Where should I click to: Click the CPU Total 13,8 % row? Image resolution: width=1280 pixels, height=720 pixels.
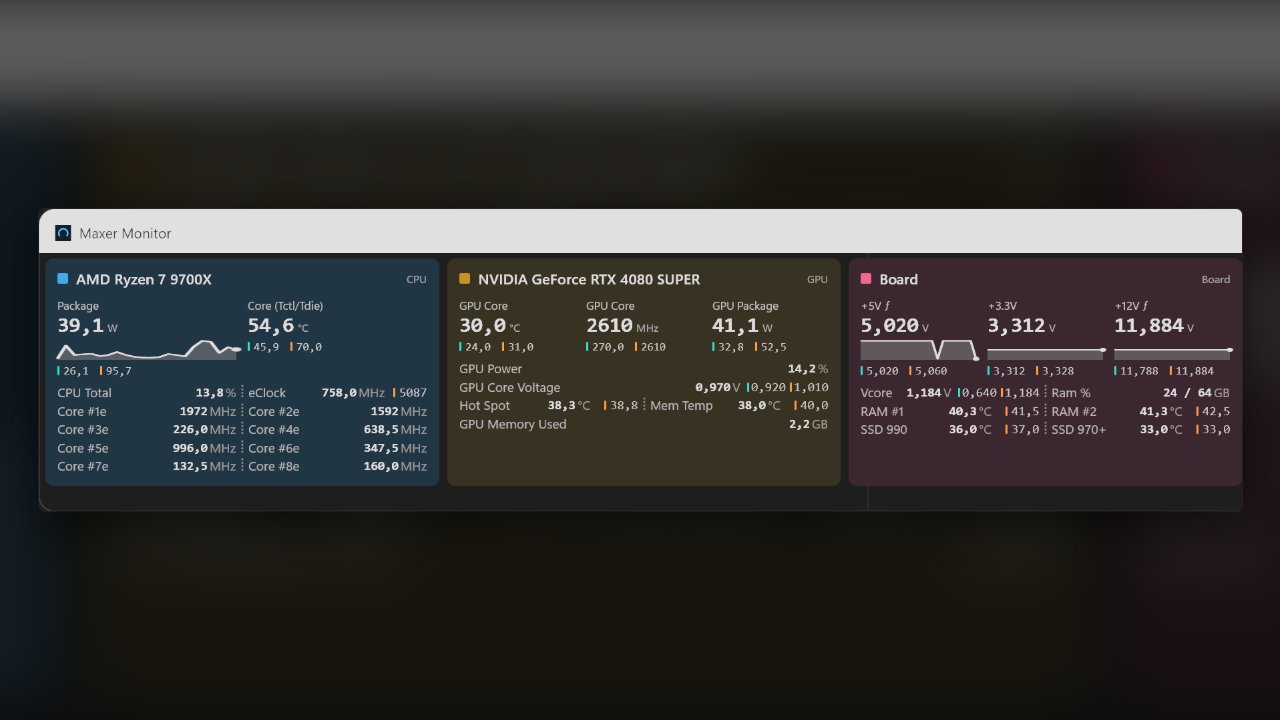[x=147, y=393]
